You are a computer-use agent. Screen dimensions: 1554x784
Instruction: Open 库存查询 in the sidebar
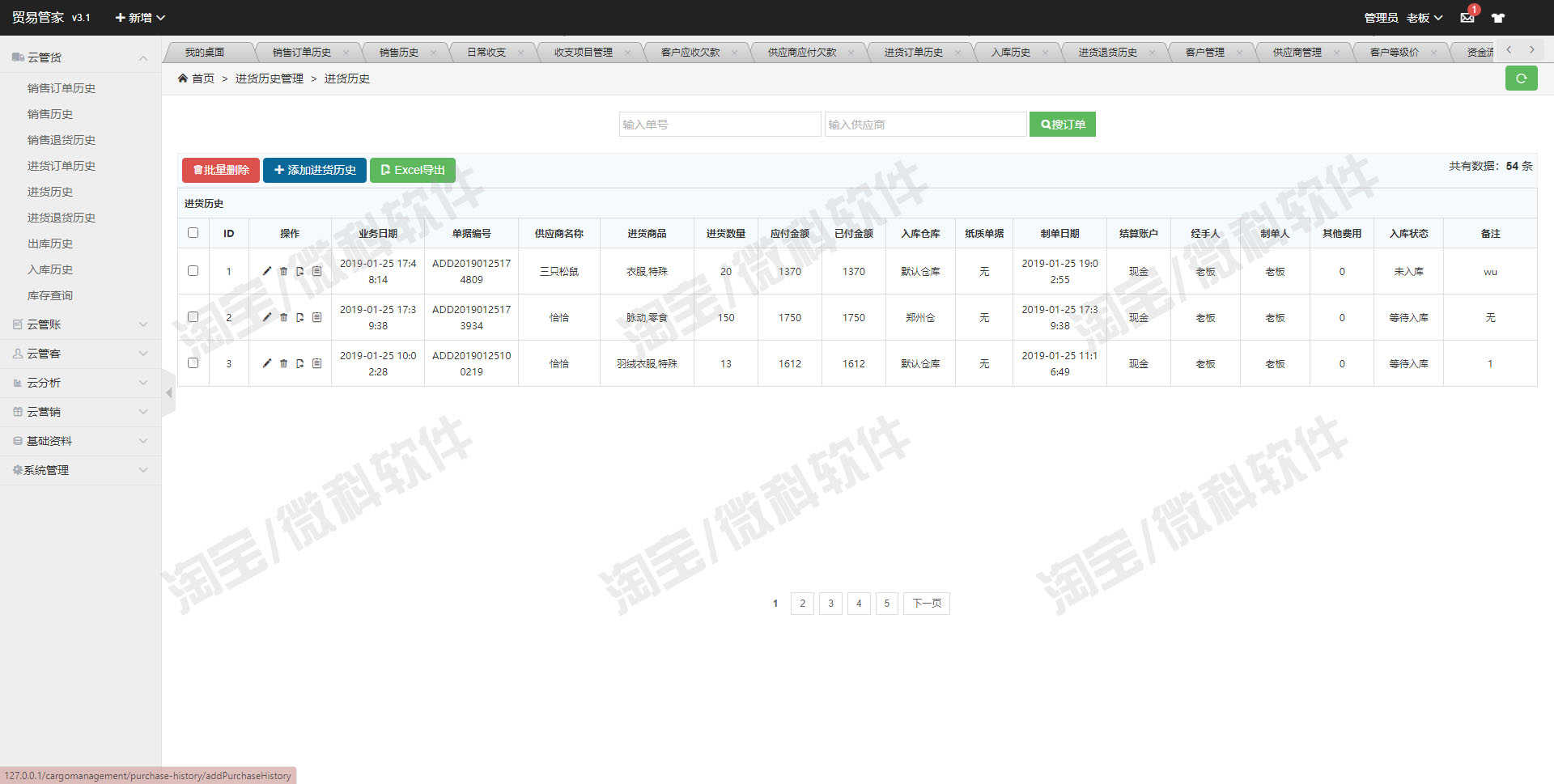[x=50, y=295]
